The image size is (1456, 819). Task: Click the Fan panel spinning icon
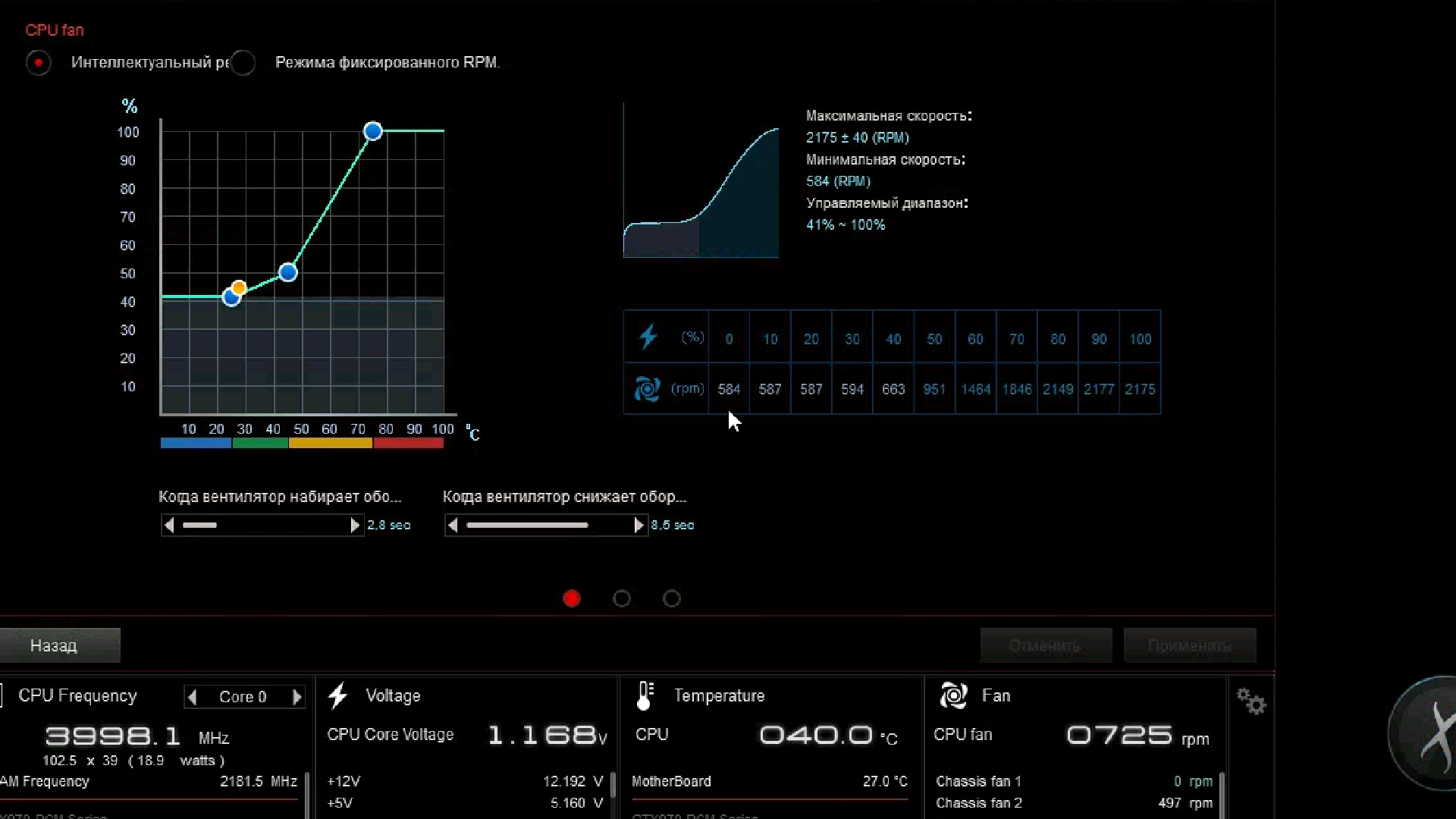point(953,695)
